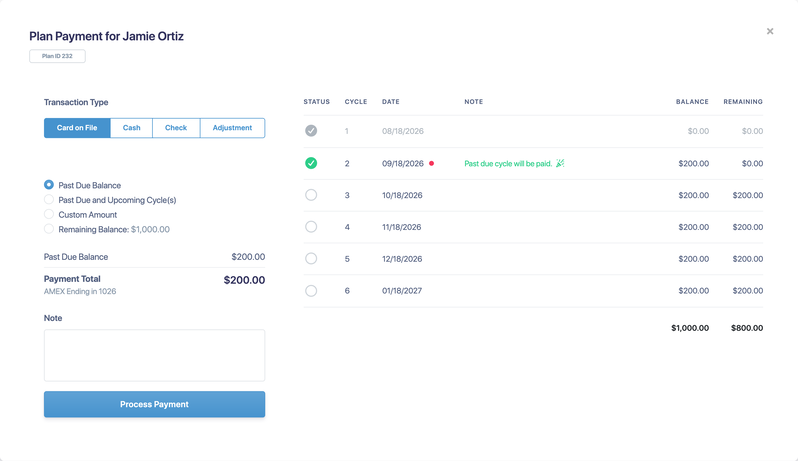Viewport: 798px width, 461px height.
Task: Click the 'Past due cycle will be paid.' note
Action: 508,163
